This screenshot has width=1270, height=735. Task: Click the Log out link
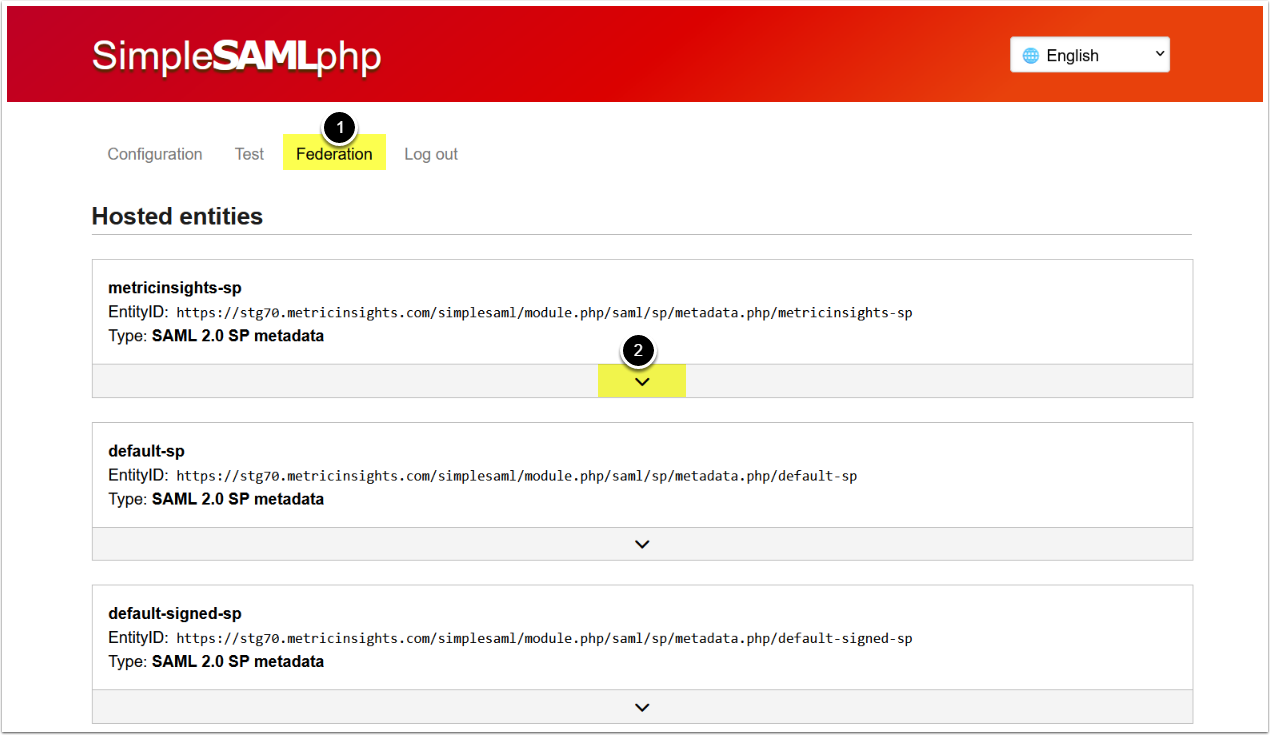pos(431,154)
